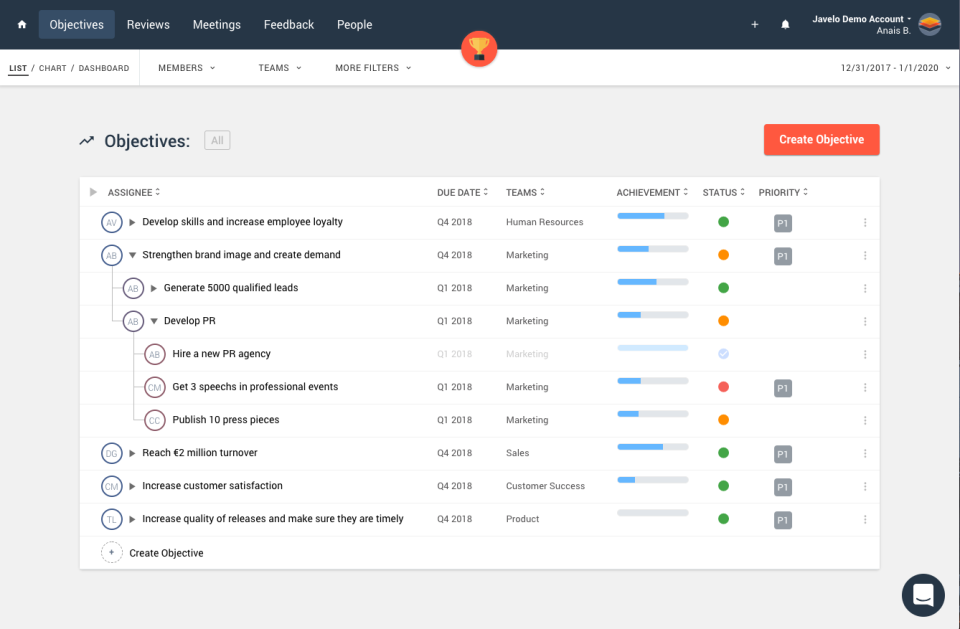The image size is (960, 629).
Task: Open options menu for Increase quality of releases
Action: click(865, 519)
